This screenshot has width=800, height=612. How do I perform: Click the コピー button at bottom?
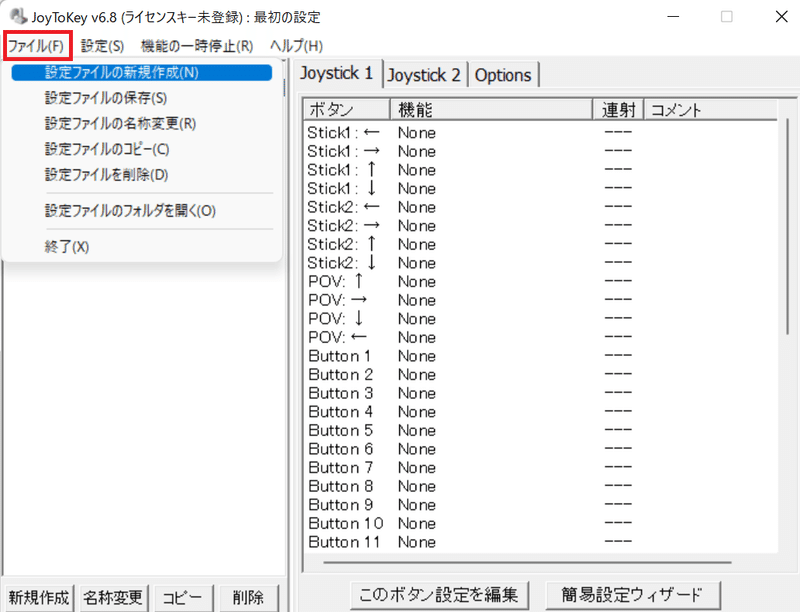point(182,597)
